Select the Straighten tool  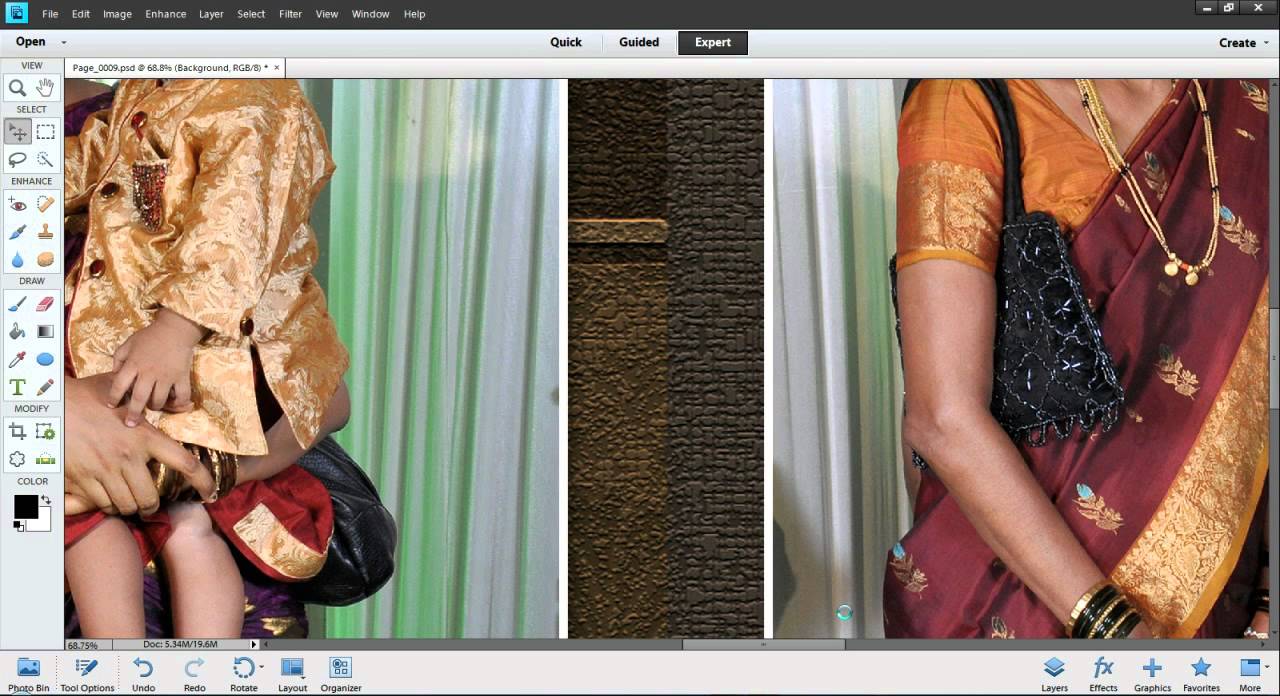(x=45, y=459)
